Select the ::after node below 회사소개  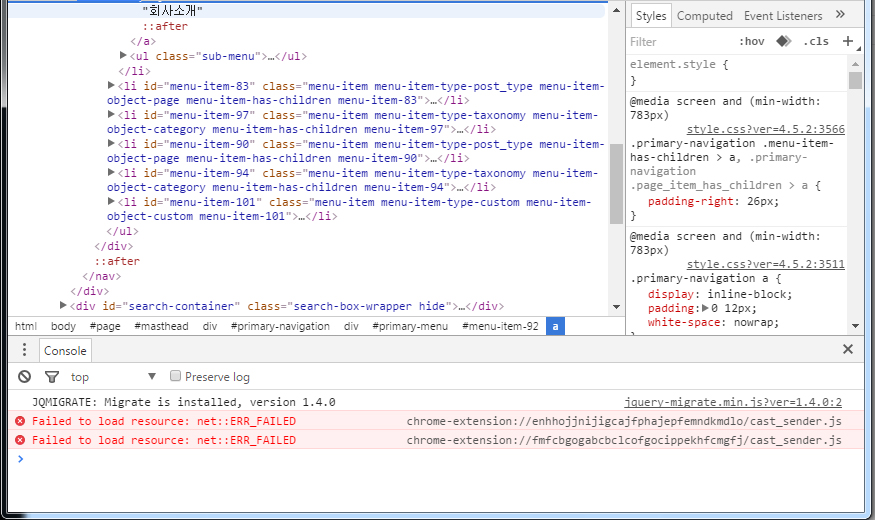(x=165, y=26)
